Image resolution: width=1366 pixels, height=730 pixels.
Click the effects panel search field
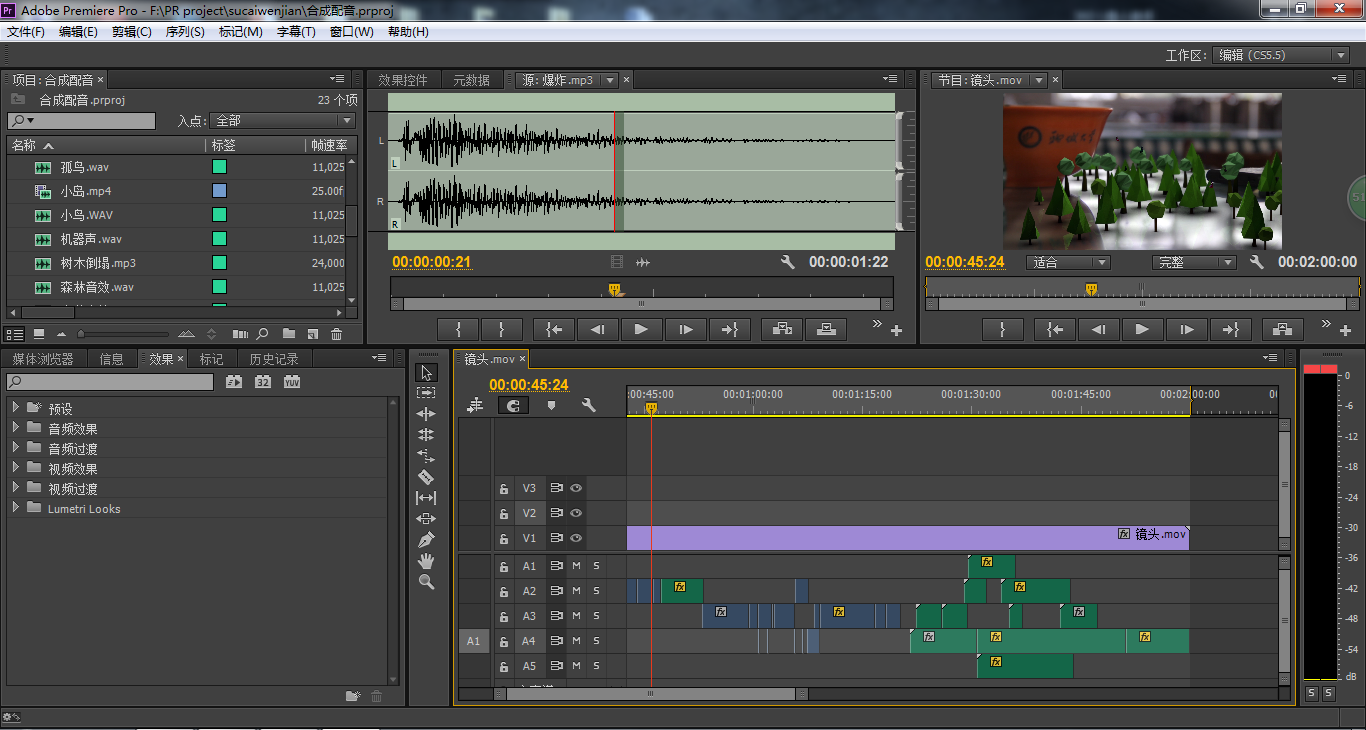110,382
